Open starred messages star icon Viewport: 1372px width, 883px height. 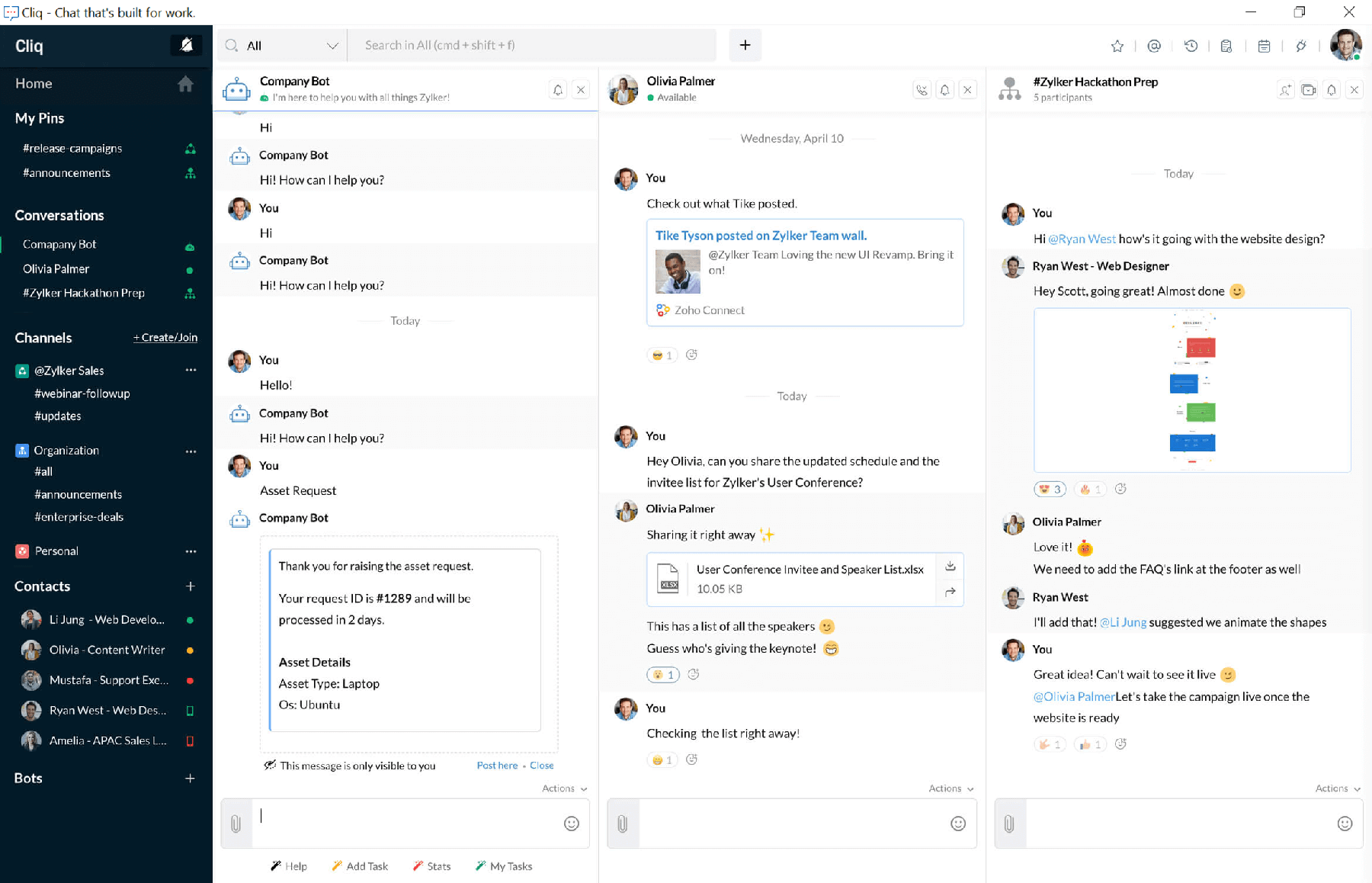click(x=1117, y=46)
